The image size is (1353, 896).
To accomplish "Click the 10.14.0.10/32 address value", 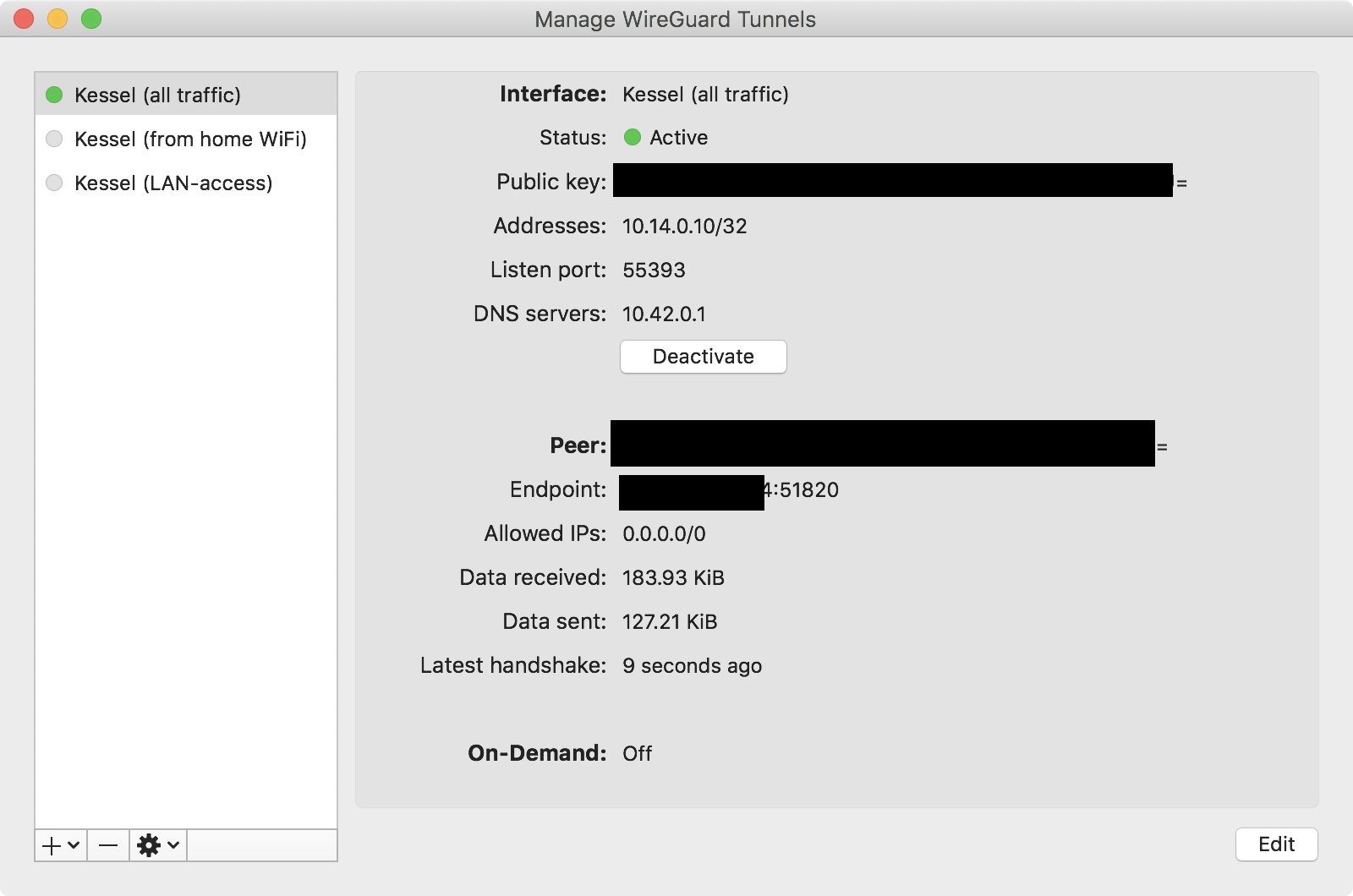I will tap(685, 227).
